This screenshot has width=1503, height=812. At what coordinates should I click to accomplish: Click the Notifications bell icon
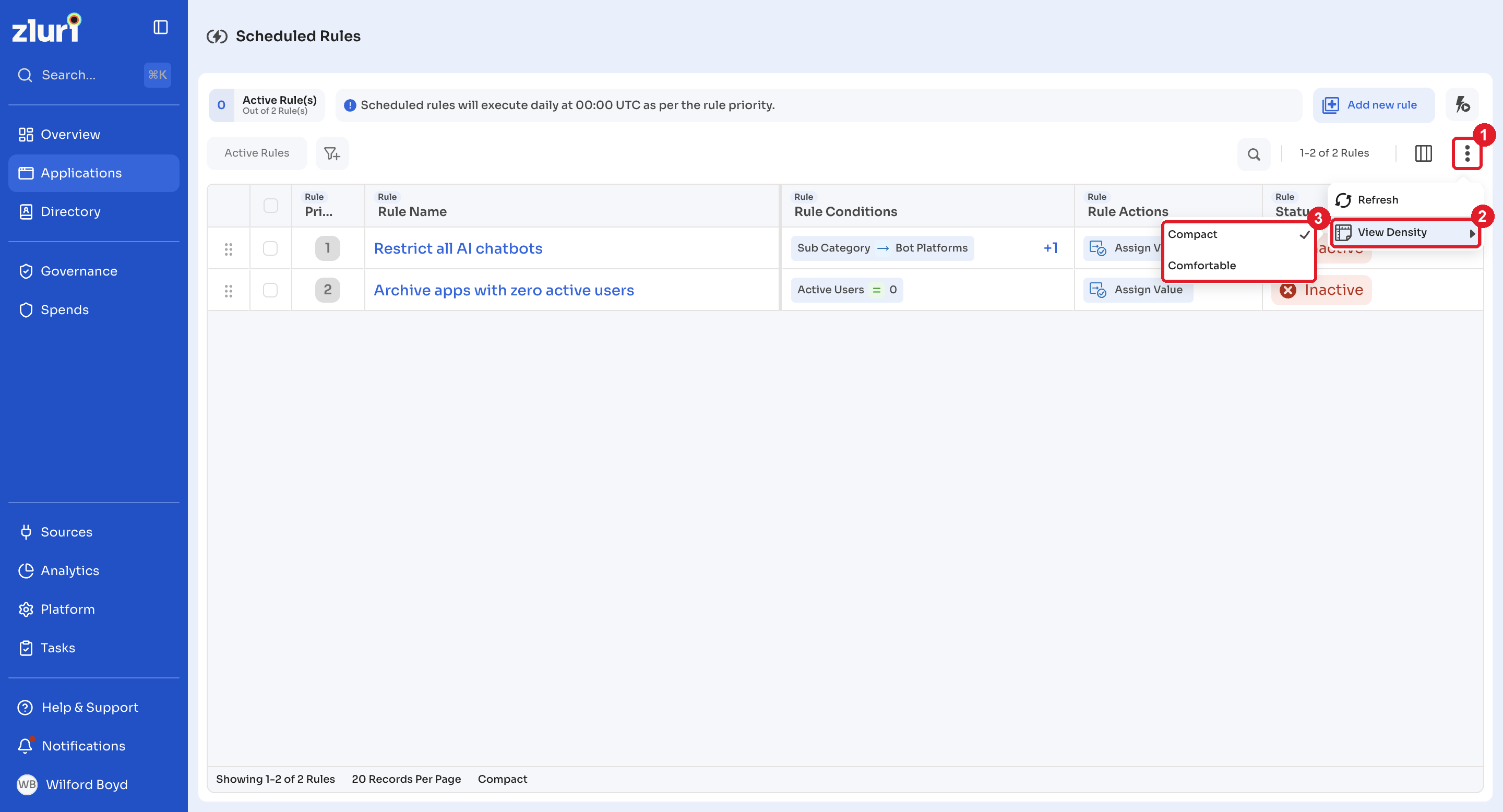click(x=25, y=746)
